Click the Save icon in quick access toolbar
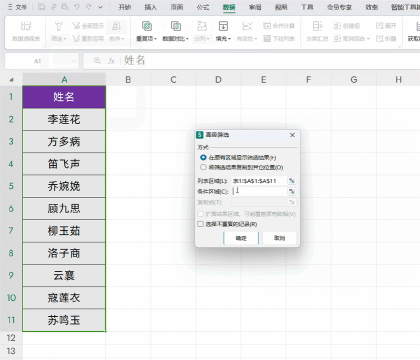Viewport: 420px width, 360px height. (42, 7)
